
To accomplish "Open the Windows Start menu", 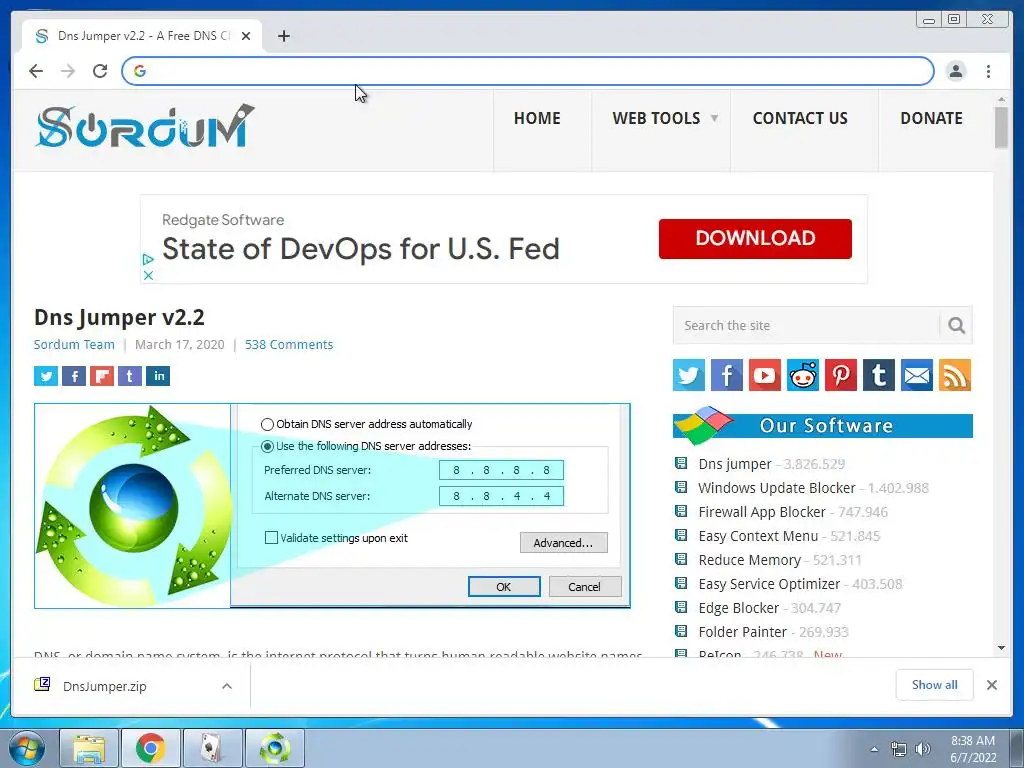I will (x=27, y=748).
